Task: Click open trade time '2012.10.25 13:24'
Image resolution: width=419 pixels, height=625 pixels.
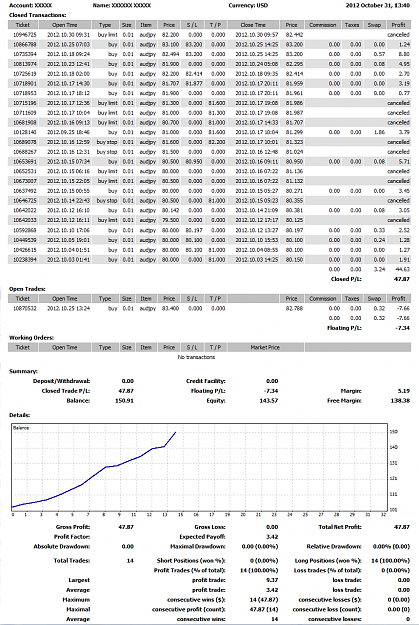Action: [69, 309]
